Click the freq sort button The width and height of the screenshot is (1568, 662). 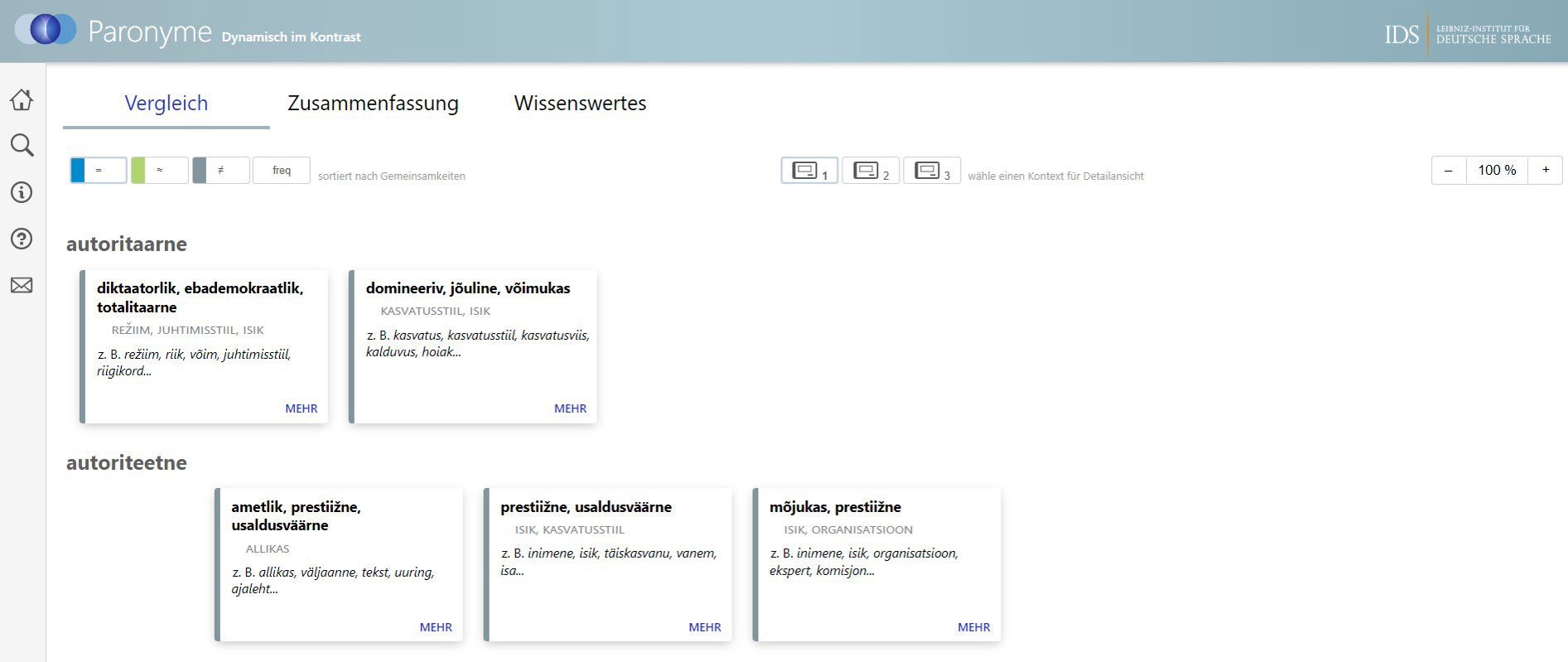[x=282, y=170]
